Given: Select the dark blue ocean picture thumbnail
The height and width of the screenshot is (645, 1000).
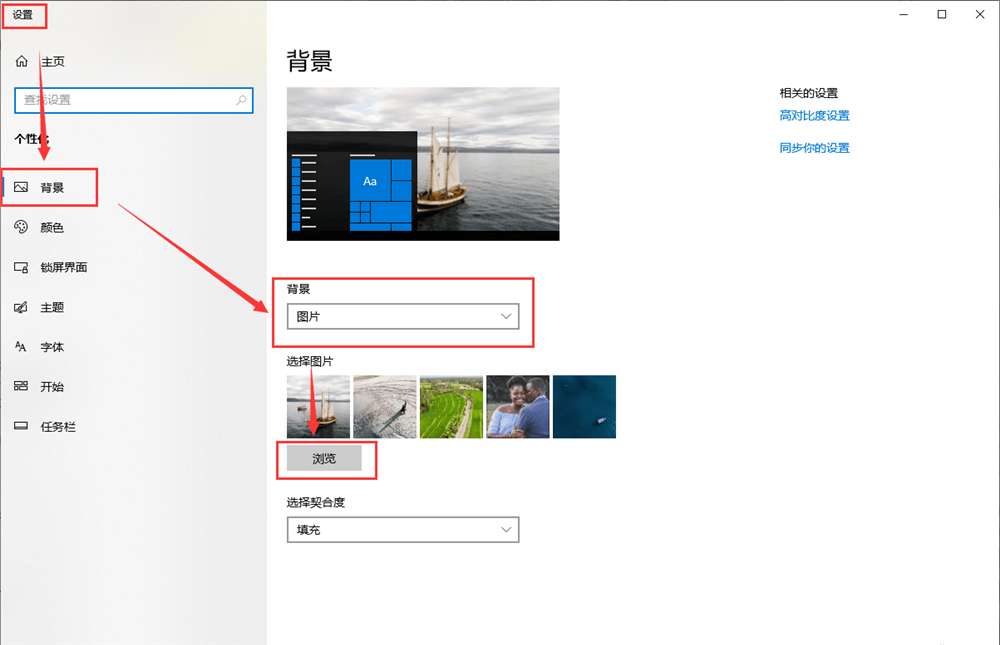Looking at the screenshot, I should [x=584, y=407].
